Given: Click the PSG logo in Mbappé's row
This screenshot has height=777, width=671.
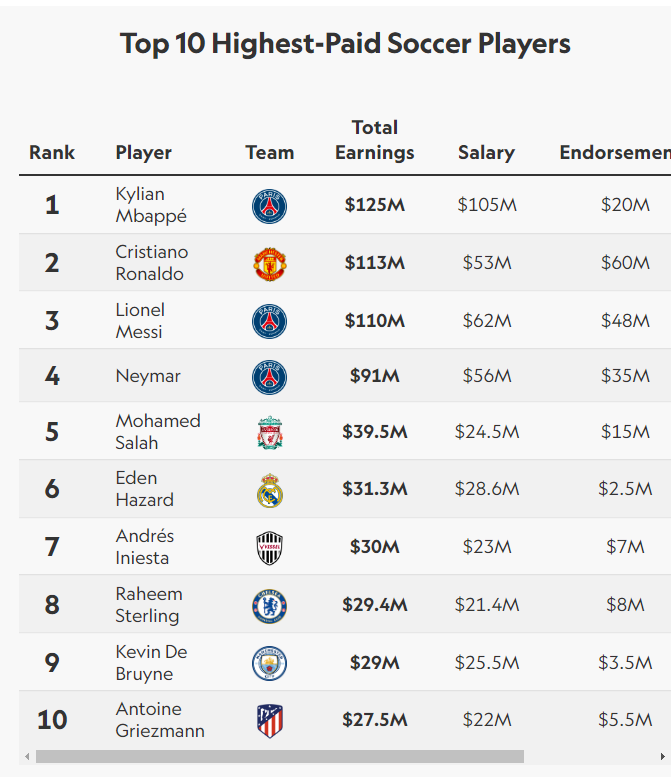Looking at the screenshot, I should coord(269,205).
